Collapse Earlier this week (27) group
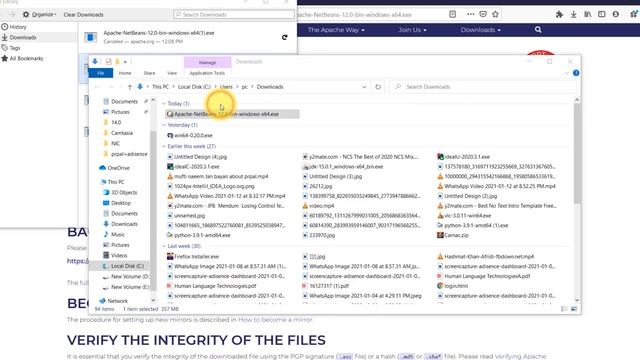 click(x=164, y=146)
